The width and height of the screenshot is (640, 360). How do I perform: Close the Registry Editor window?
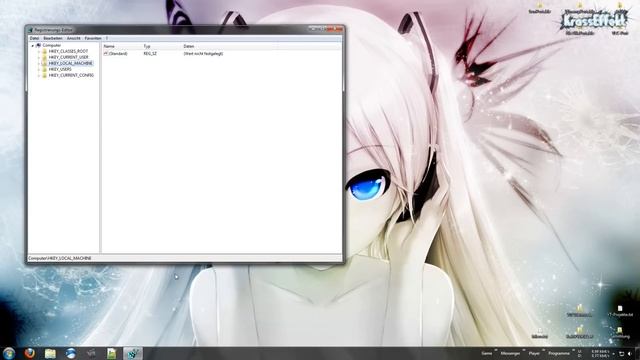coord(336,29)
